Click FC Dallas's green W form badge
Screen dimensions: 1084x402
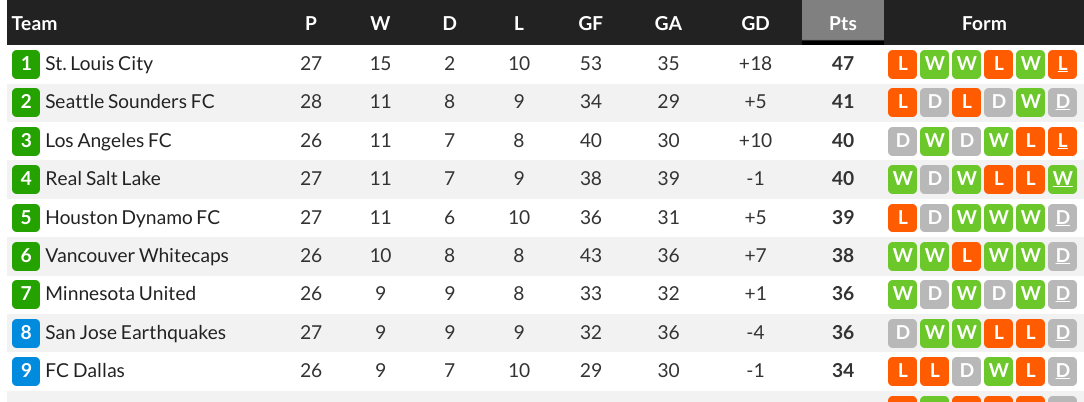pyautogui.click(x=998, y=371)
